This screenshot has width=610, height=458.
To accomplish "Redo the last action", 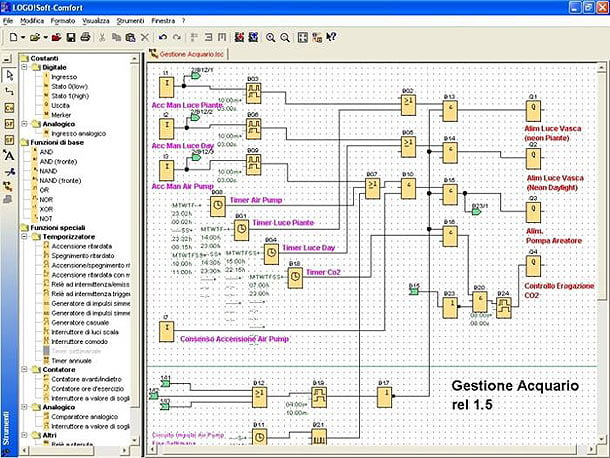I will [x=177, y=37].
